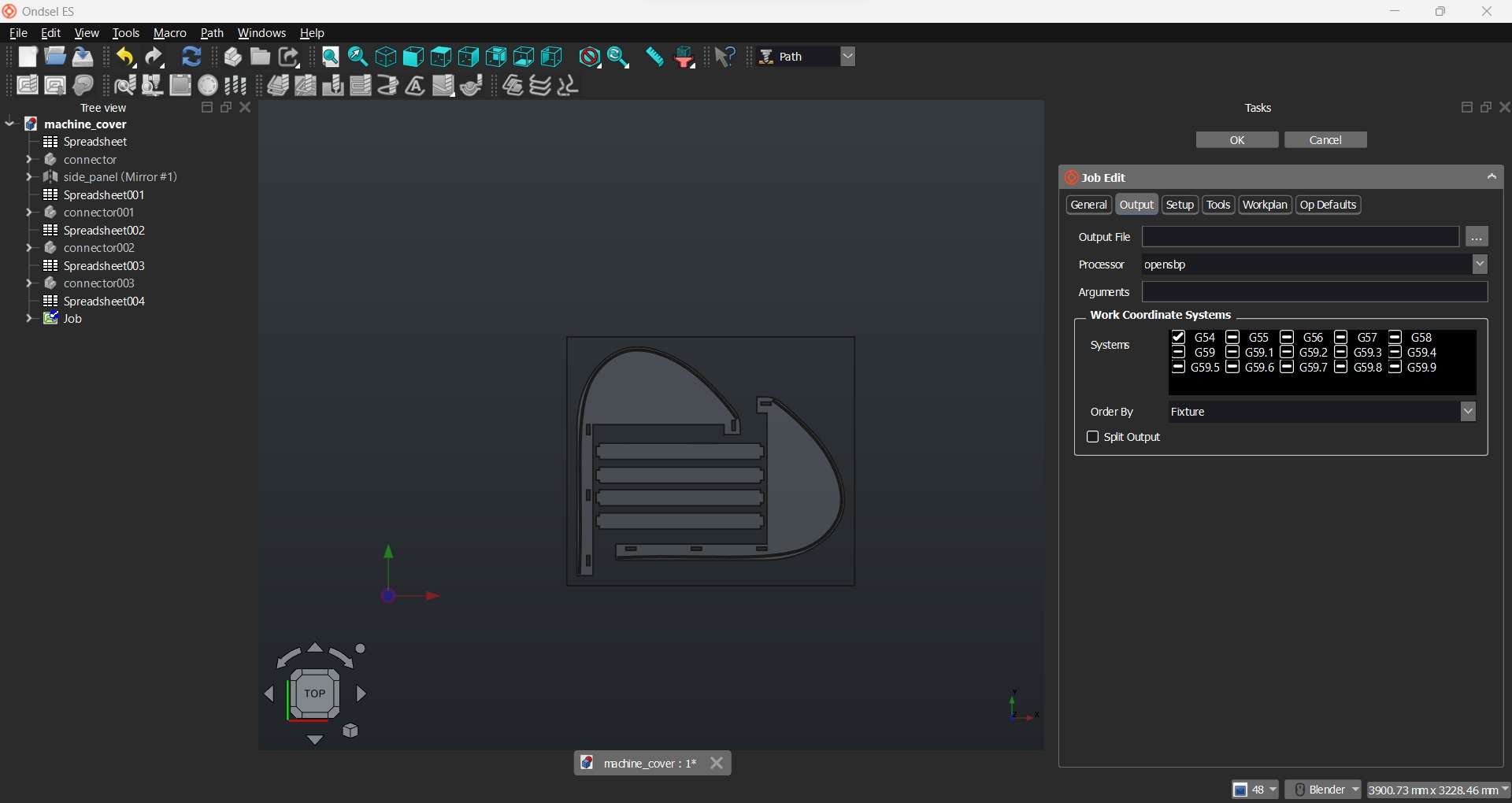Enable the G55 coordinate system
The width and height of the screenshot is (1512, 803).
pyautogui.click(x=1233, y=338)
